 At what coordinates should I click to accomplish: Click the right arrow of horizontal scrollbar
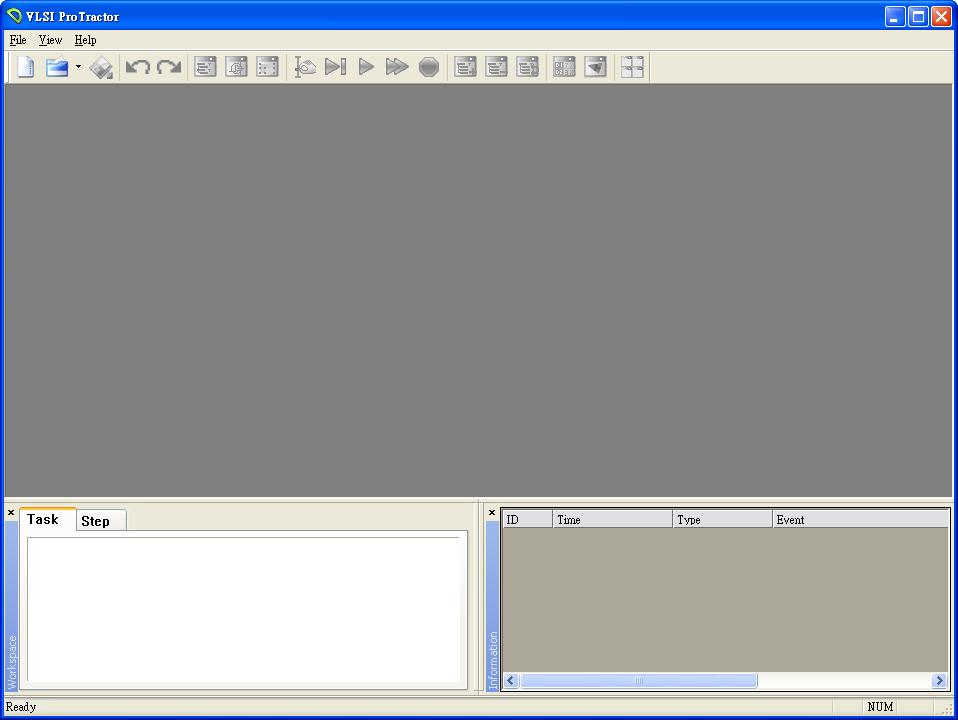click(939, 681)
